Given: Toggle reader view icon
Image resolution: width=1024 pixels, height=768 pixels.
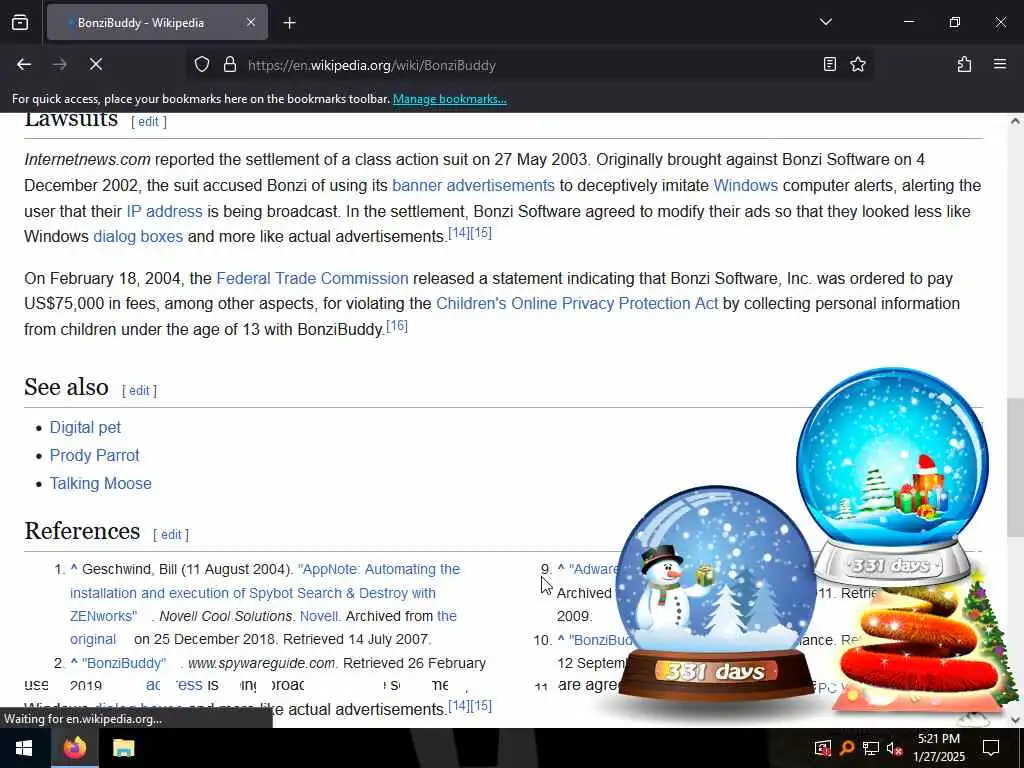Looking at the screenshot, I should pos(829,64).
